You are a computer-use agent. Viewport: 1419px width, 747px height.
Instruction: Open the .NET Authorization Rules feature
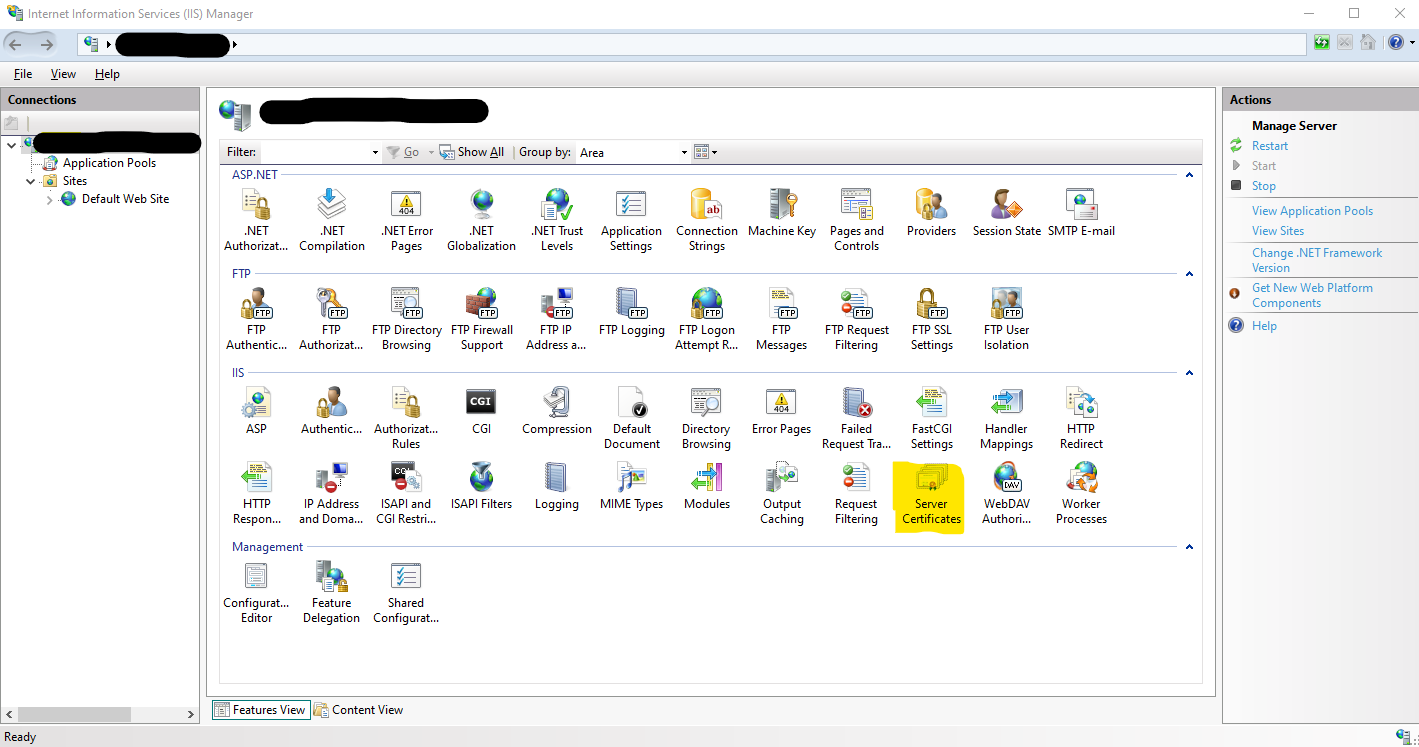[x=257, y=220]
